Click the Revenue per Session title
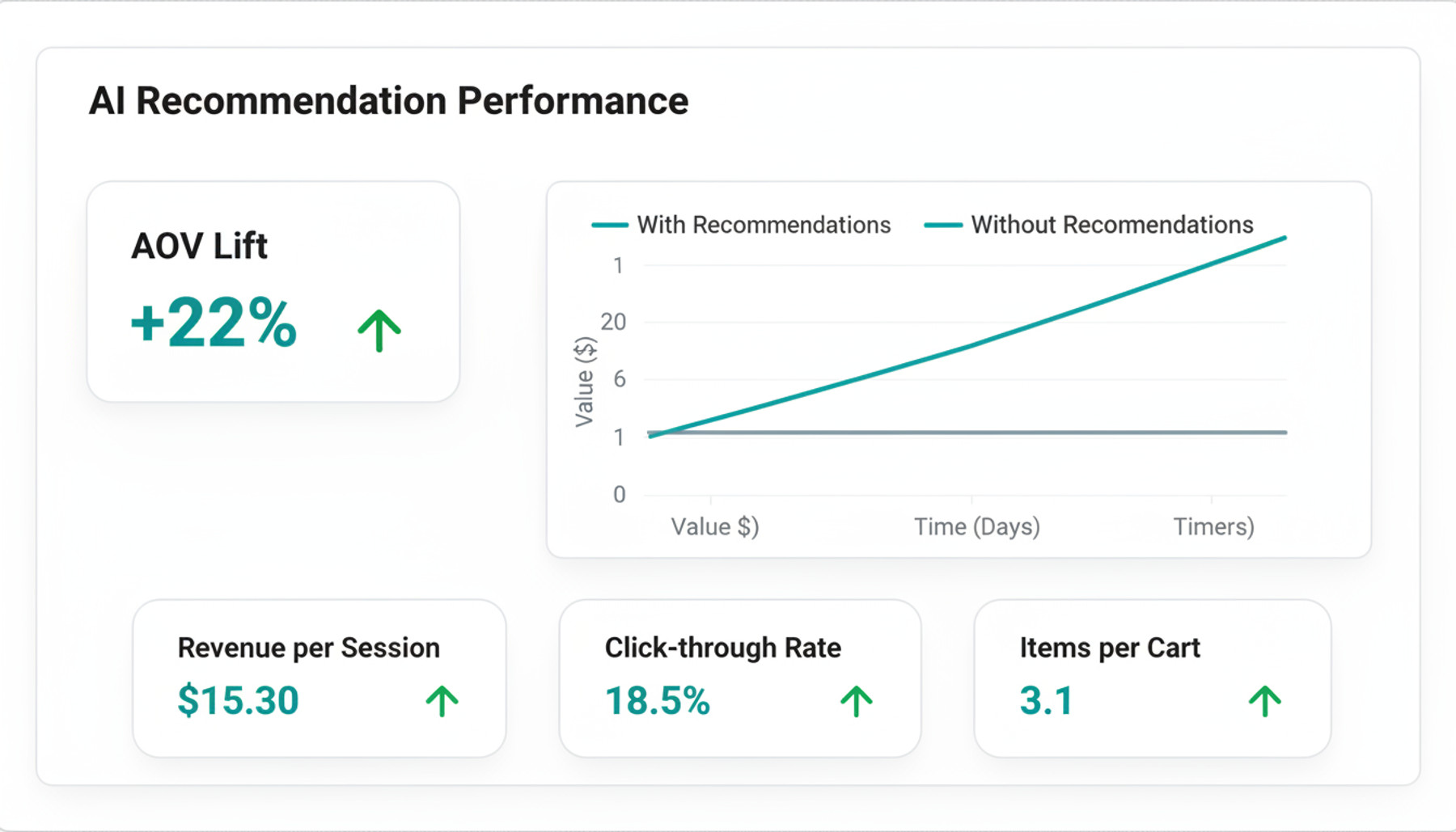This screenshot has height=832, width=1456. [309, 648]
